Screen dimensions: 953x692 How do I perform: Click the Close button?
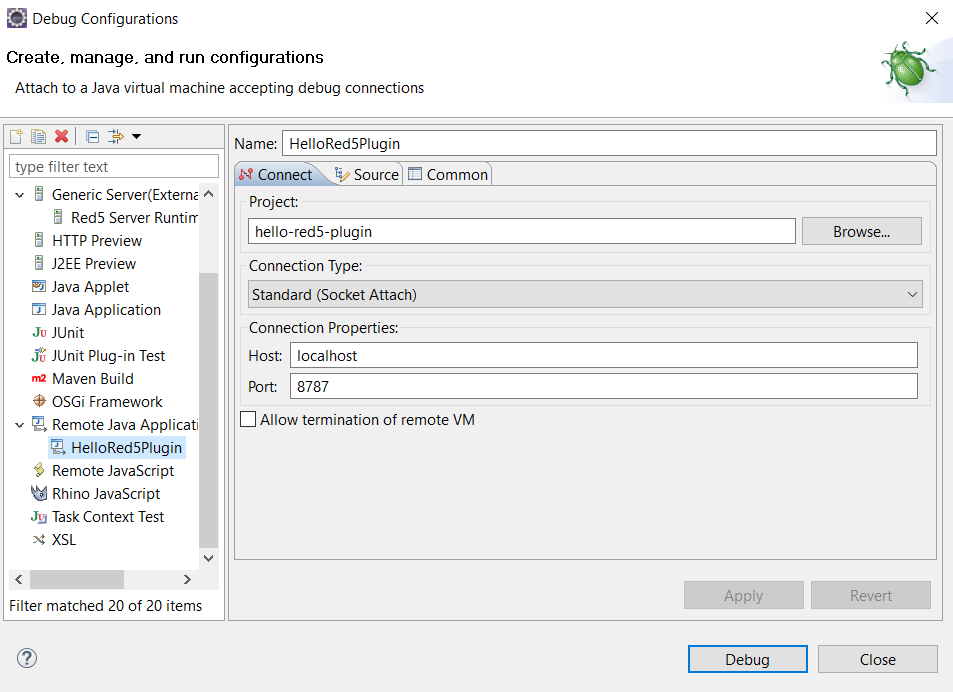[x=878, y=659]
